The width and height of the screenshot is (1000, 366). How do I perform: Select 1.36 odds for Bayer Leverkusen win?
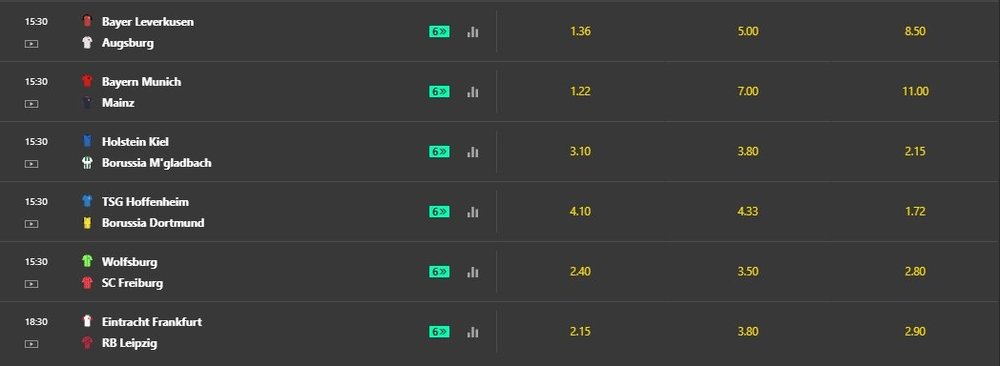[580, 31]
